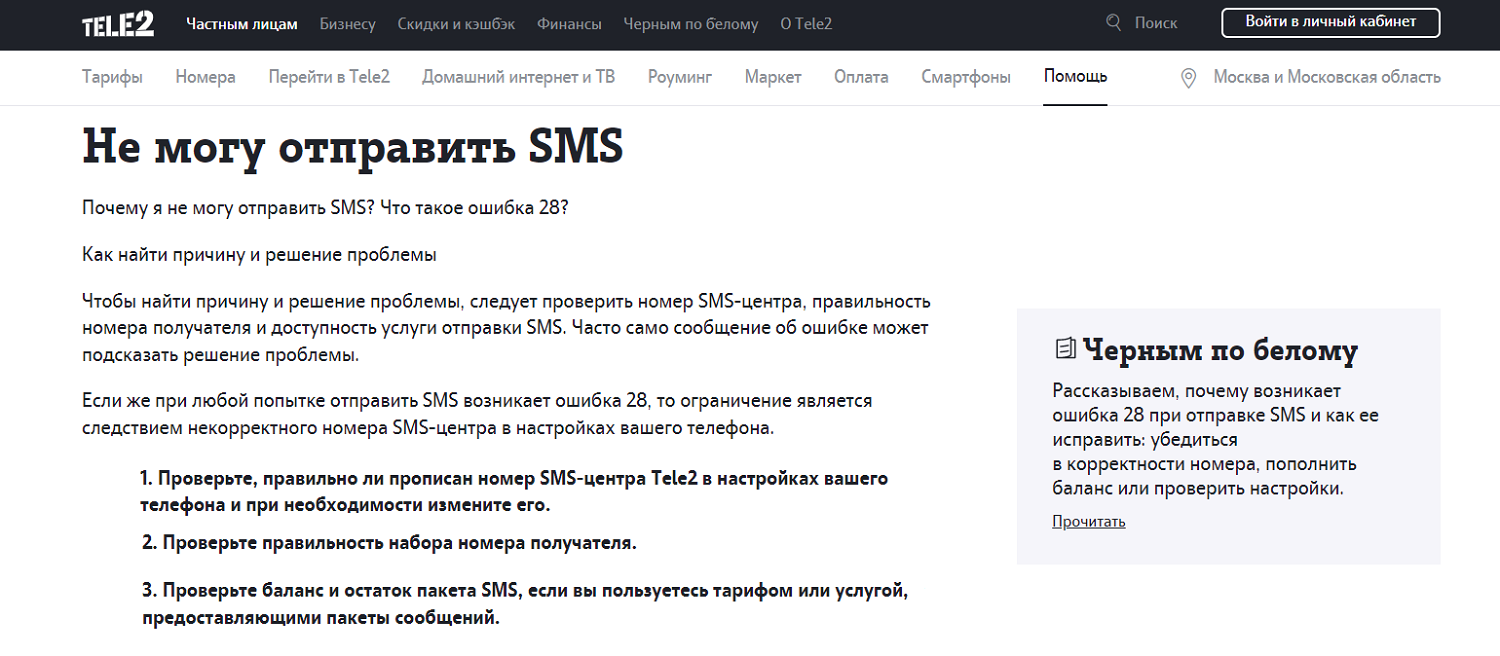
Task: Open the О Tele2 page
Action: pos(806,23)
